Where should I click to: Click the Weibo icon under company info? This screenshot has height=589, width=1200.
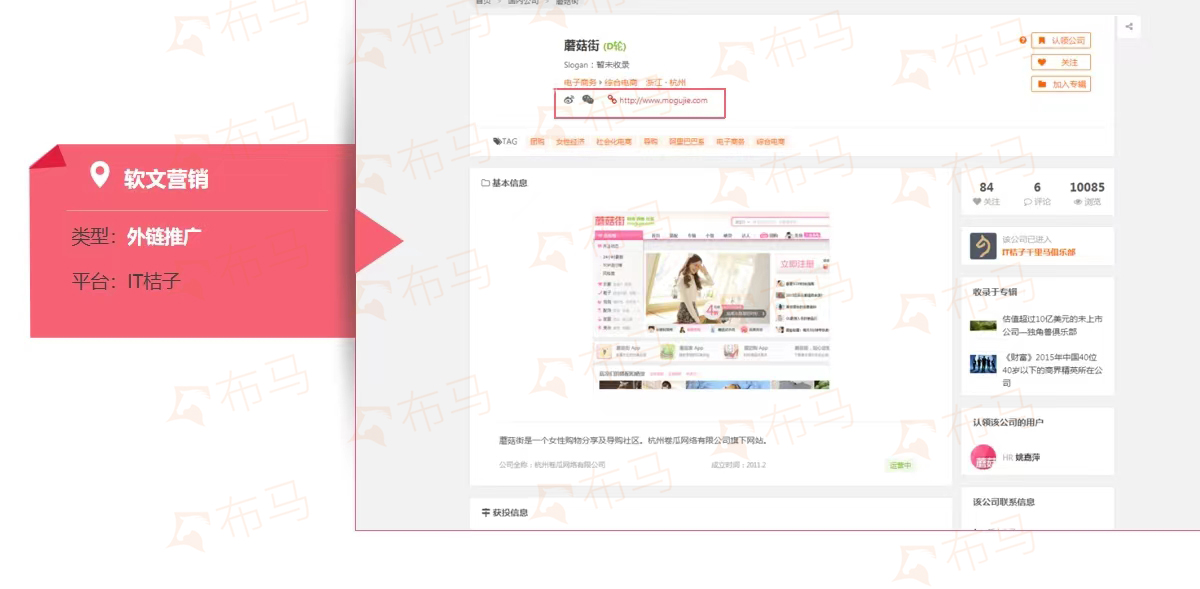569,100
